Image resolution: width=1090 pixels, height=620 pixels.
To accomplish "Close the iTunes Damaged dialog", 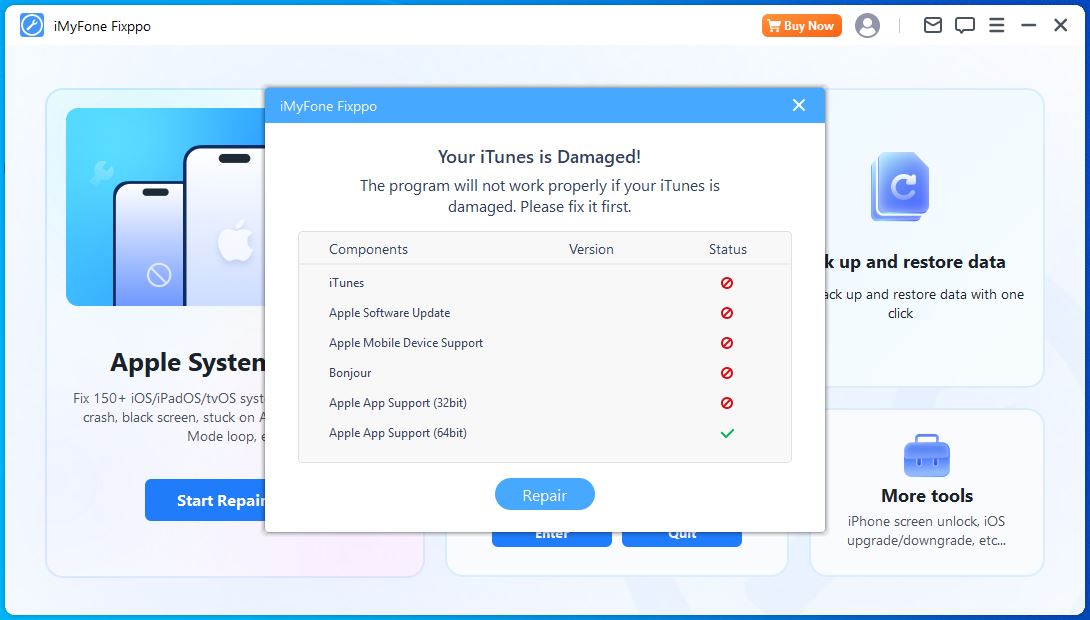I will (799, 105).
